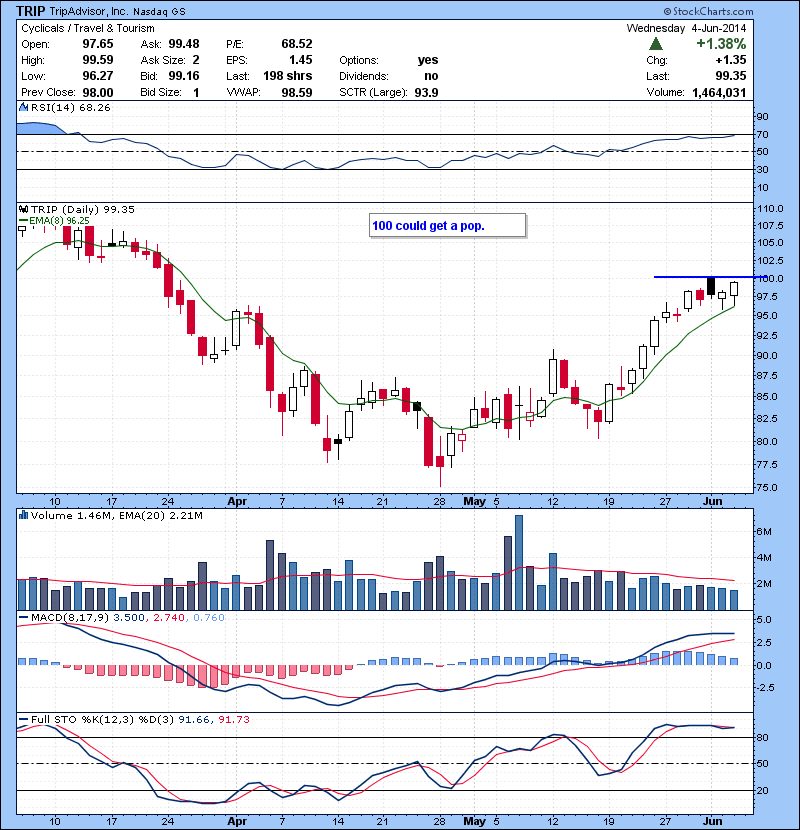
Task: Click the Chg value +1.35
Action: (731, 60)
